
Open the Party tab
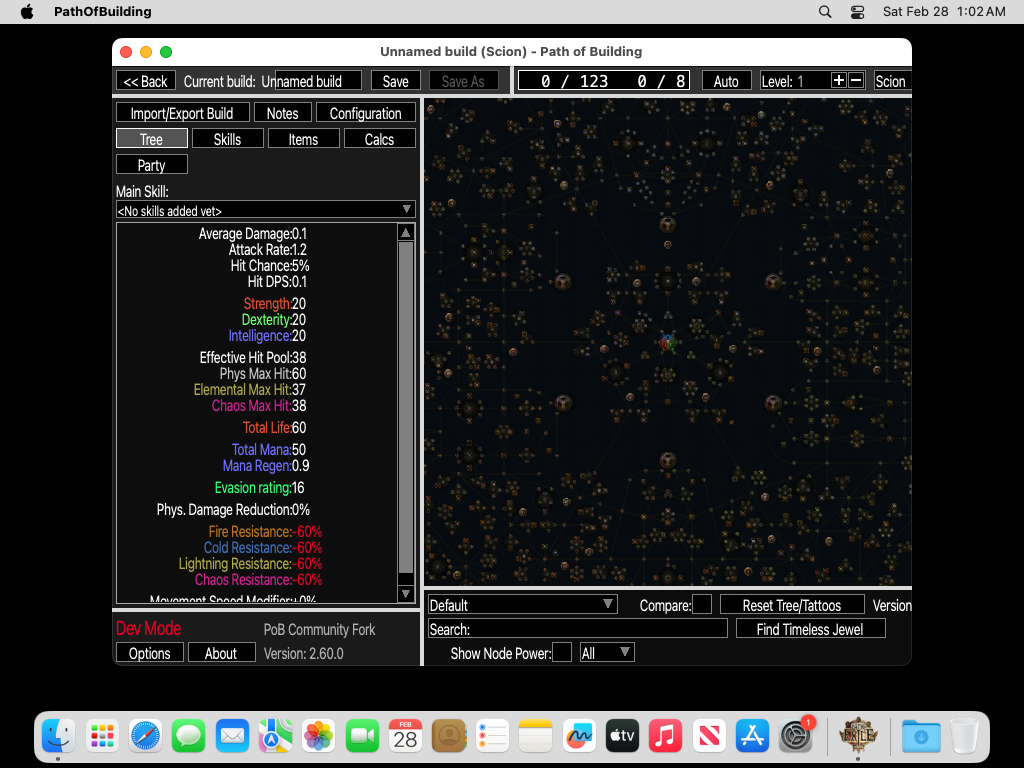152,165
